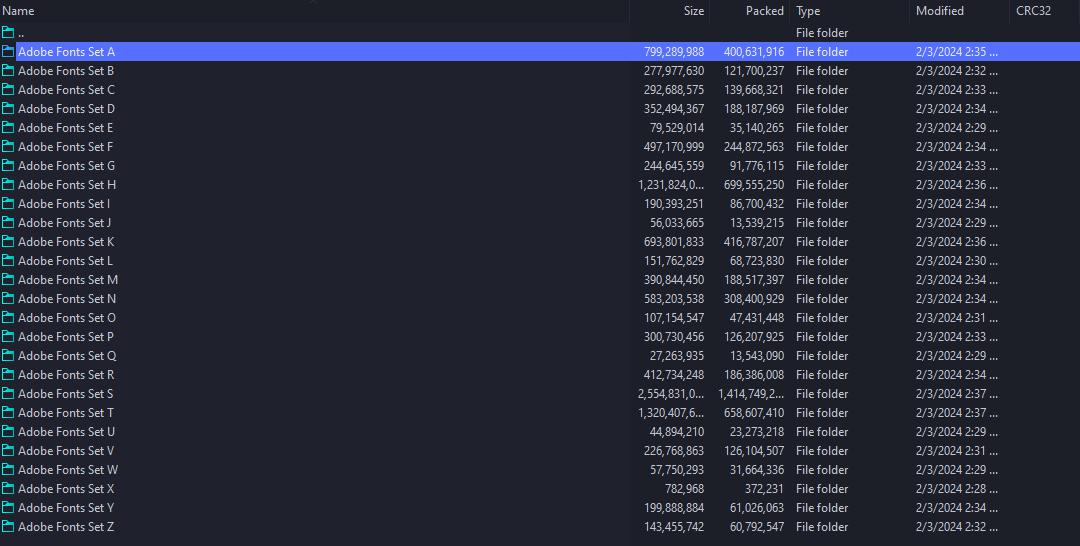
Task: Click folder icon of Adobe Fonts Set P
Action: (8, 337)
